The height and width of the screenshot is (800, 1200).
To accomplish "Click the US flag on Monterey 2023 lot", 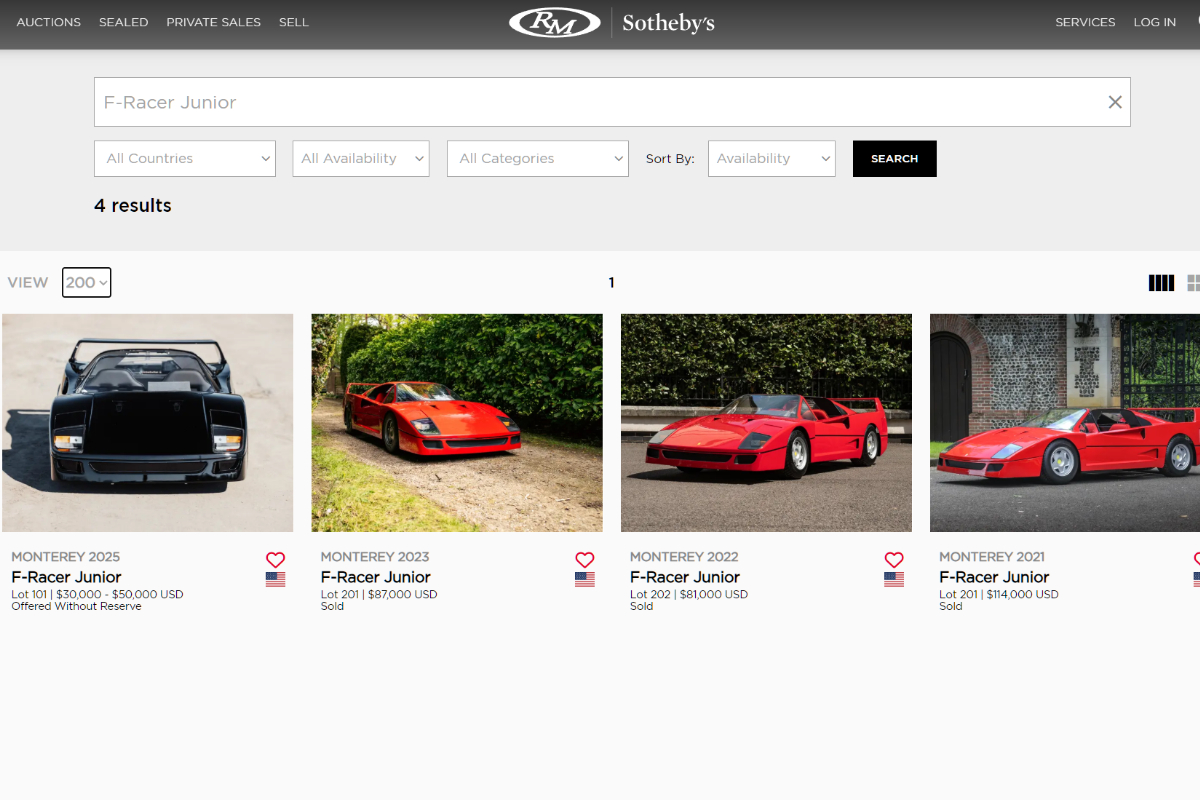I will [585, 579].
